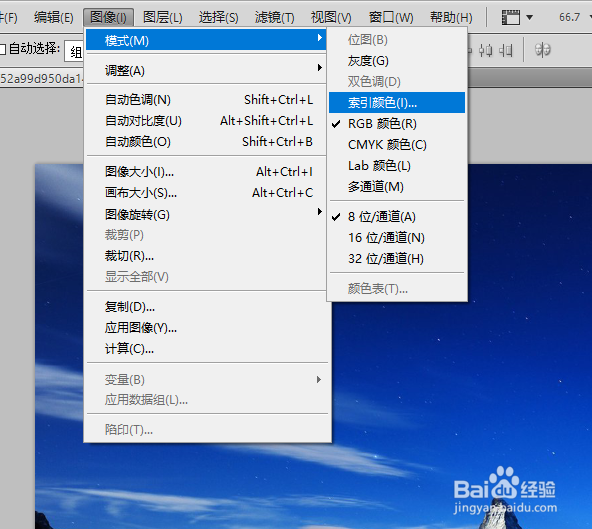Screen dimensions: 592x529
Task: Choose 复制(D)... command
Action: point(206,307)
